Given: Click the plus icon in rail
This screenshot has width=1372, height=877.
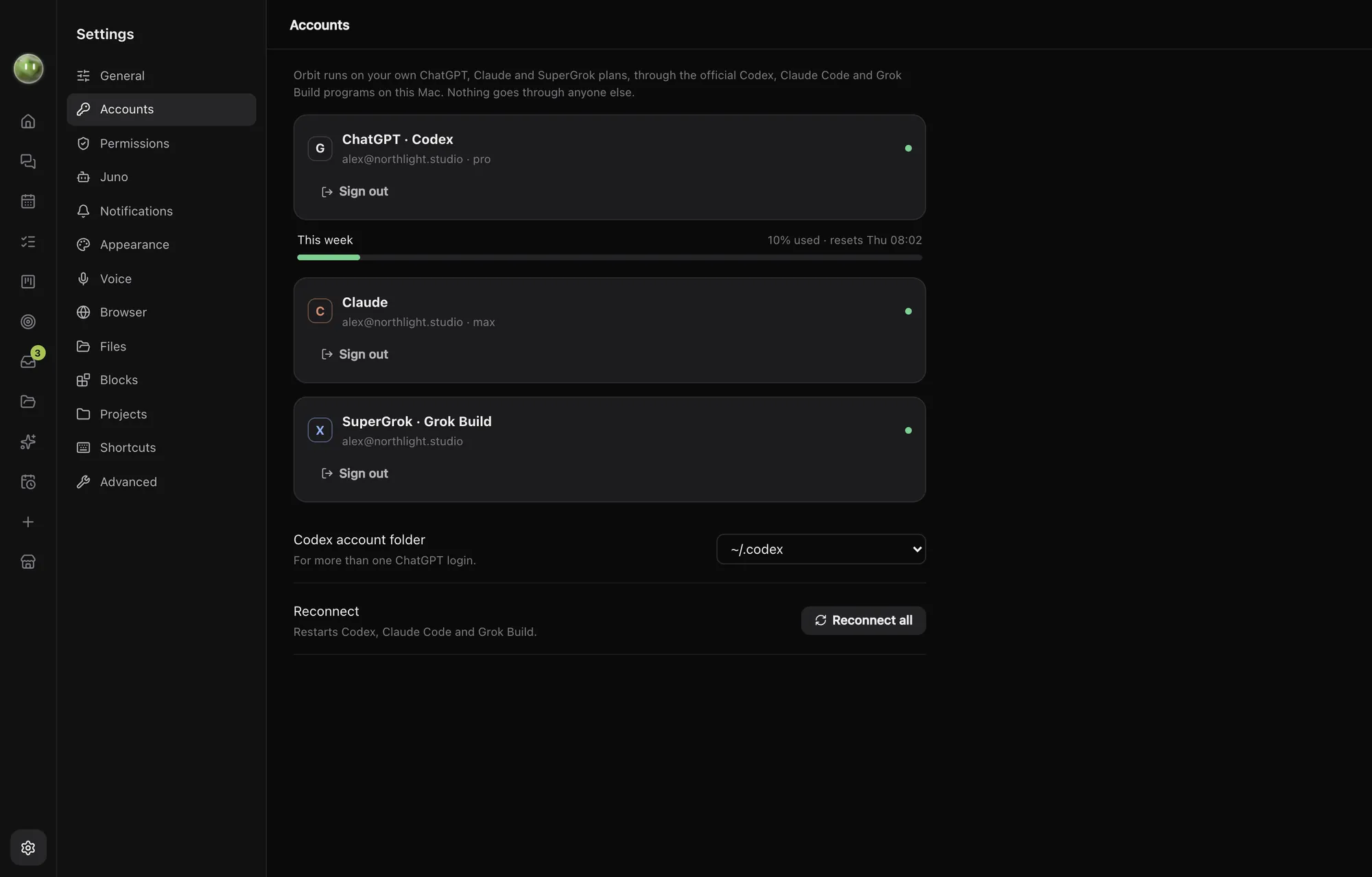Looking at the screenshot, I should click(x=28, y=522).
